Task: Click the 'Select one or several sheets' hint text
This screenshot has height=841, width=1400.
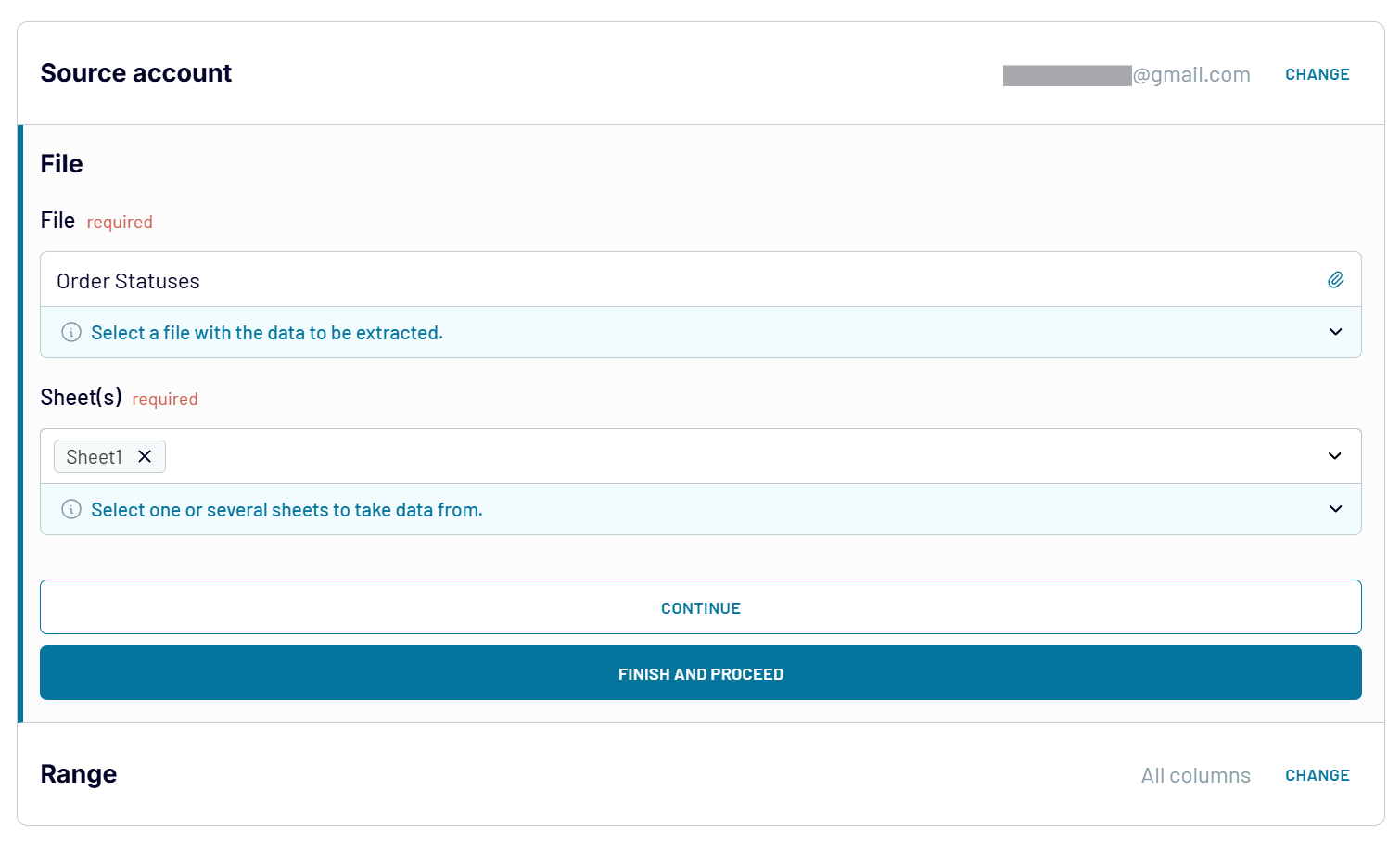Action: tap(286, 510)
